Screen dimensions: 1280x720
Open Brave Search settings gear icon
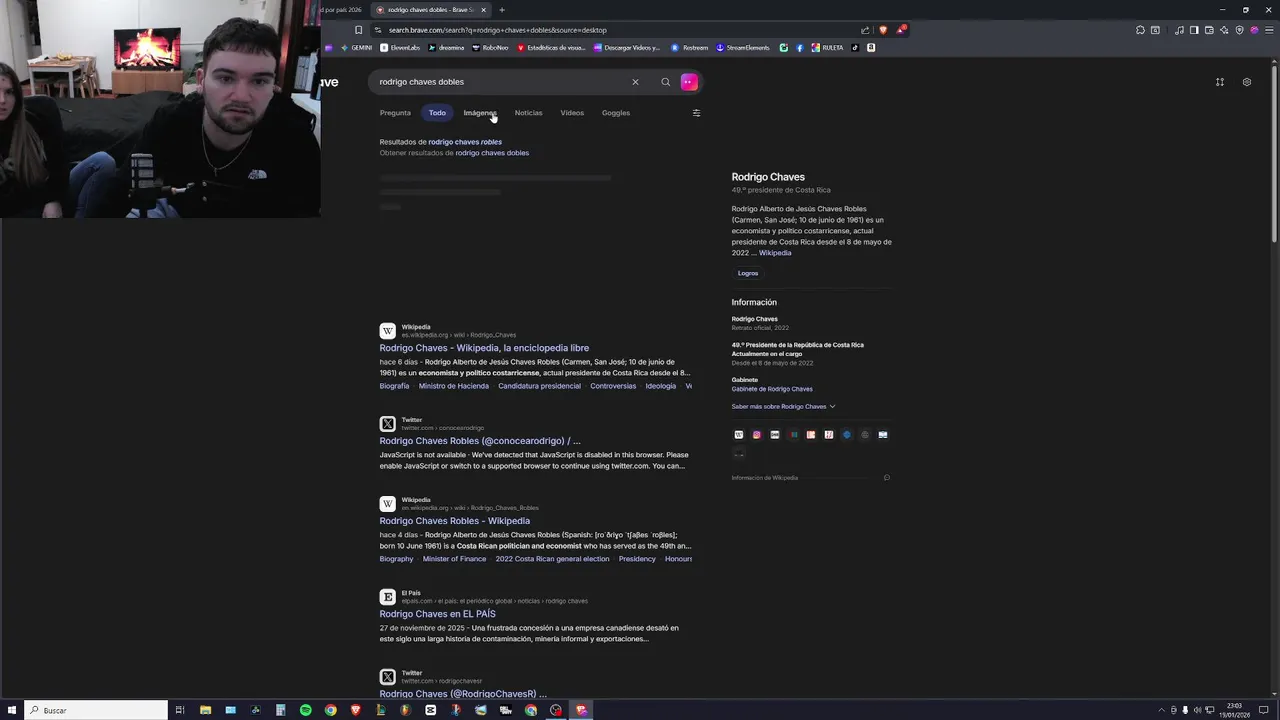[x=1246, y=82]
